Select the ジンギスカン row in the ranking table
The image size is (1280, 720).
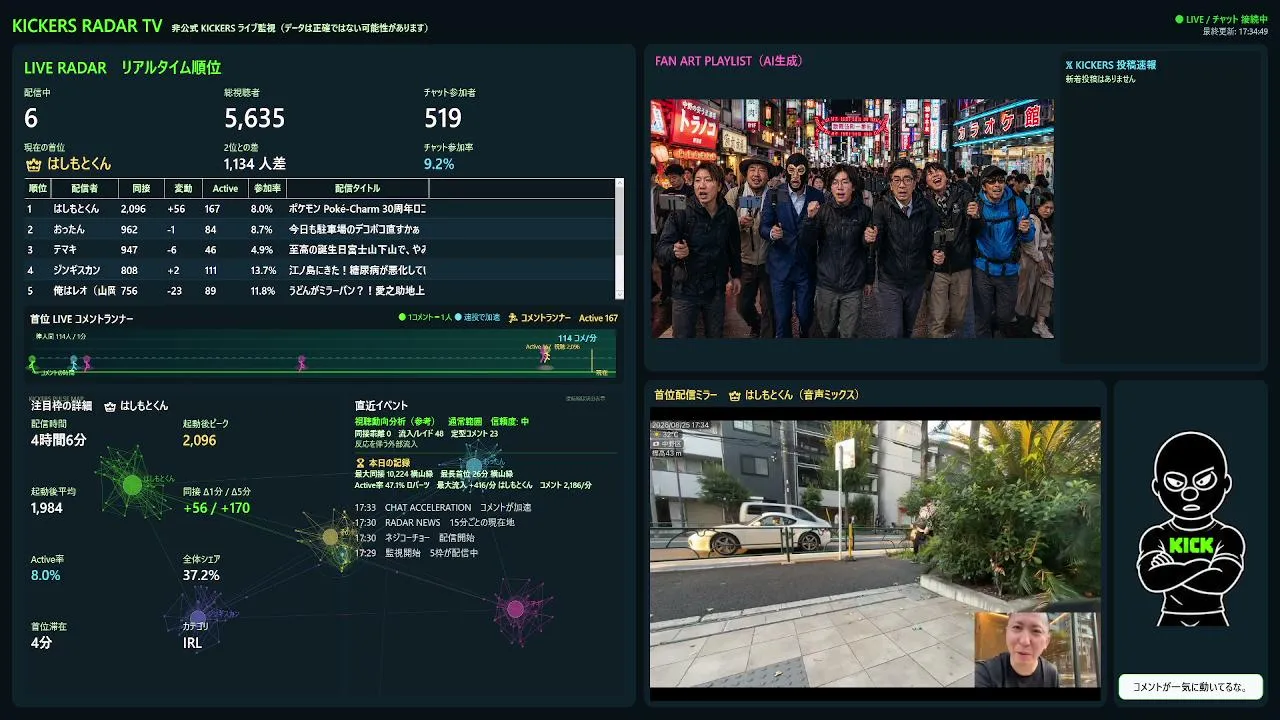click(319, 270)
